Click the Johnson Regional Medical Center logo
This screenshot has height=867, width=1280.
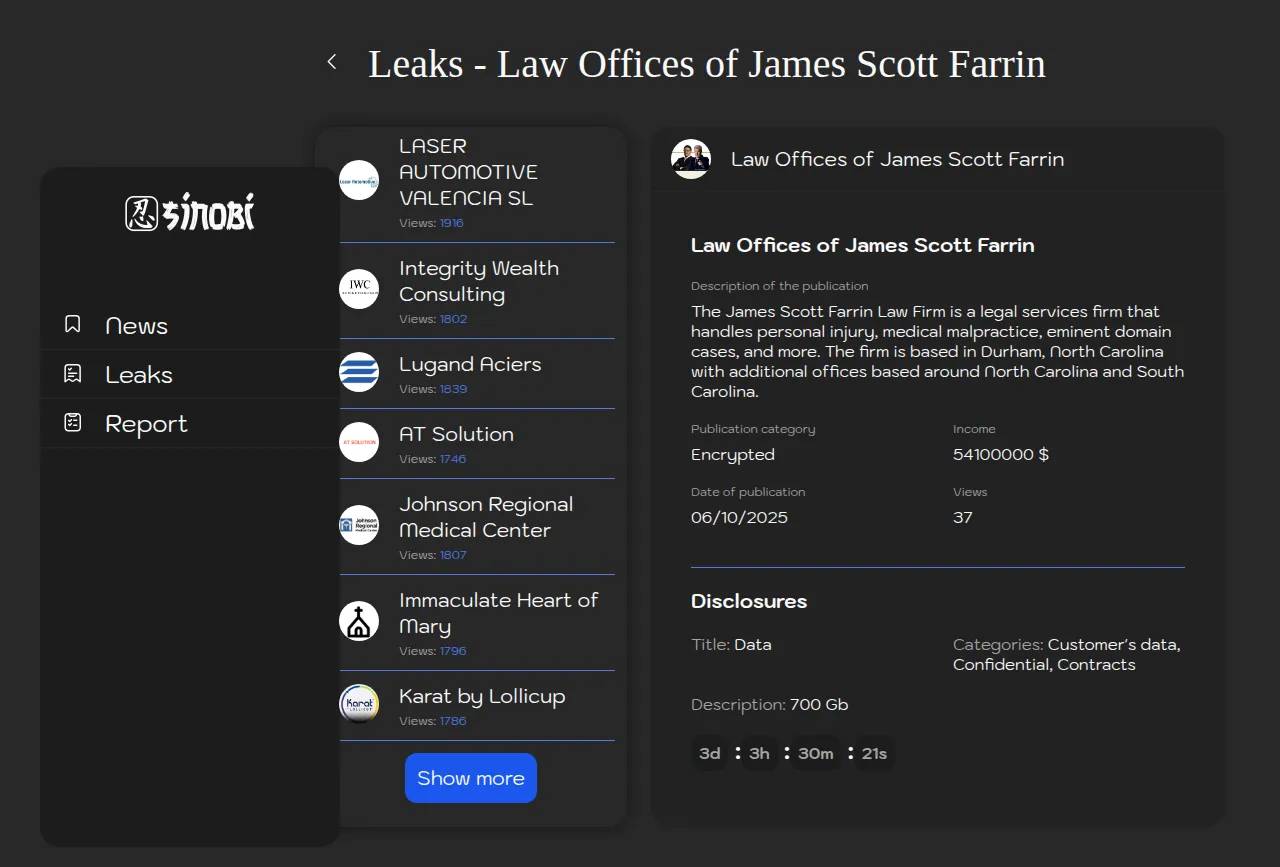(359, 525)
